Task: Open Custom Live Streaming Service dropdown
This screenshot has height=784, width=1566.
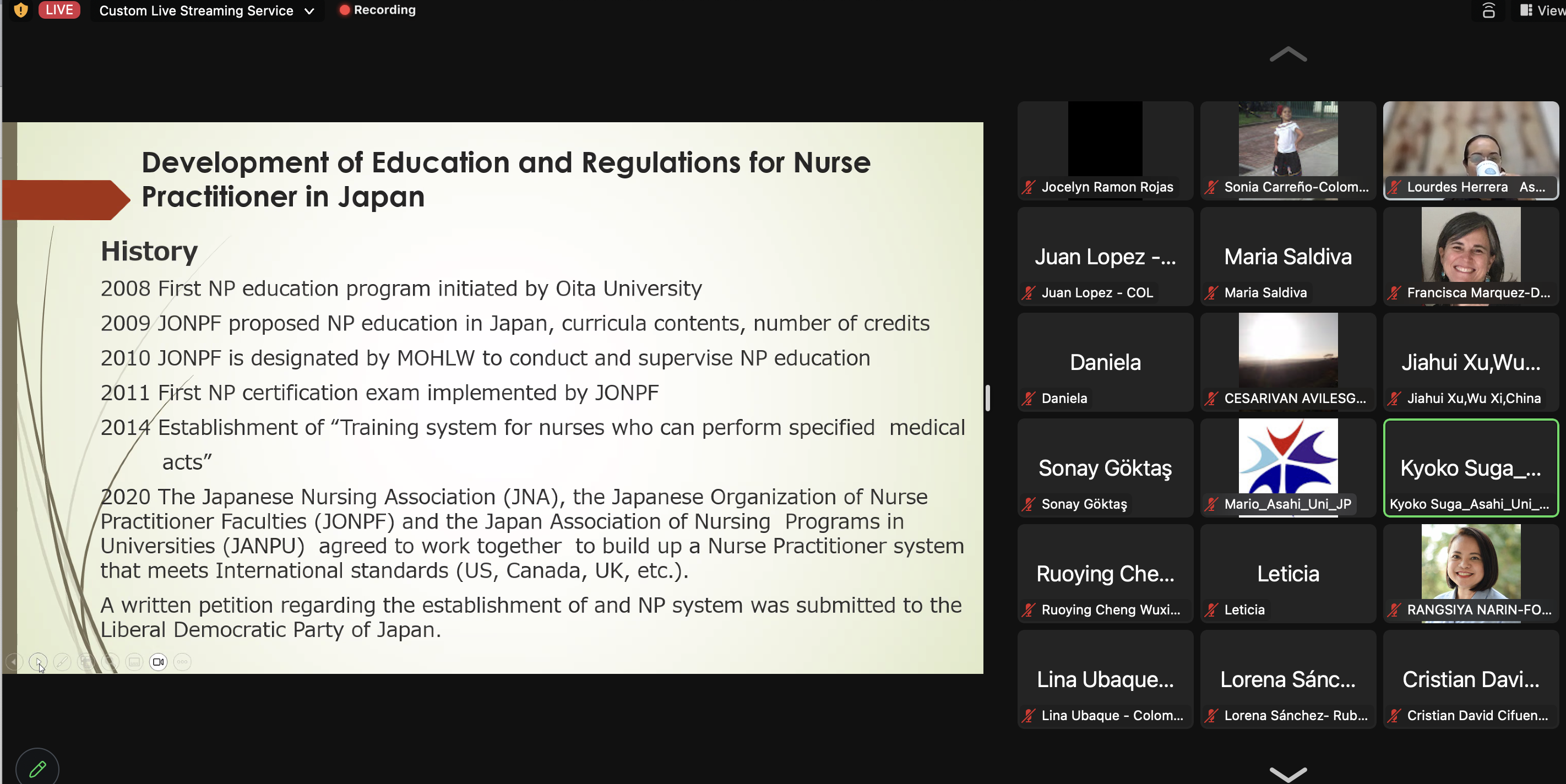Action: point(206,10)
